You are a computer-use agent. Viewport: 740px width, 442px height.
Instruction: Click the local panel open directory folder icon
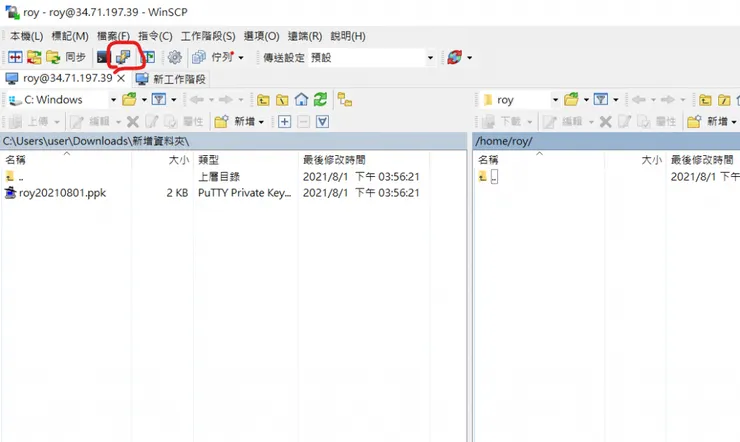(129, 100)
